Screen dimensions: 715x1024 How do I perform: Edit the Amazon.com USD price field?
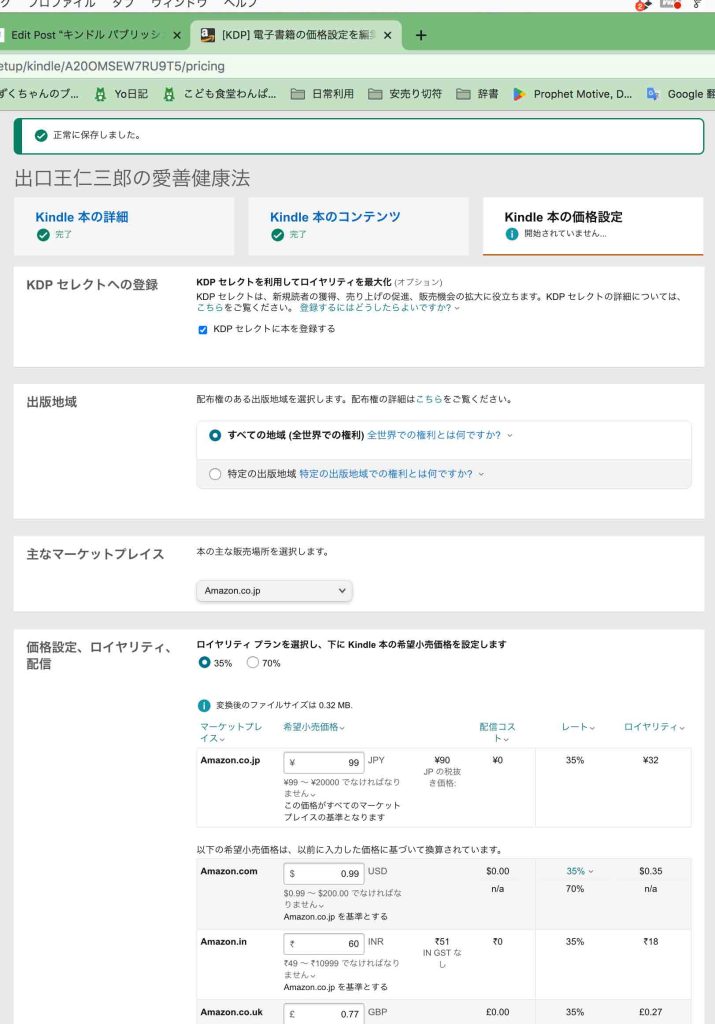click(324, 873)
